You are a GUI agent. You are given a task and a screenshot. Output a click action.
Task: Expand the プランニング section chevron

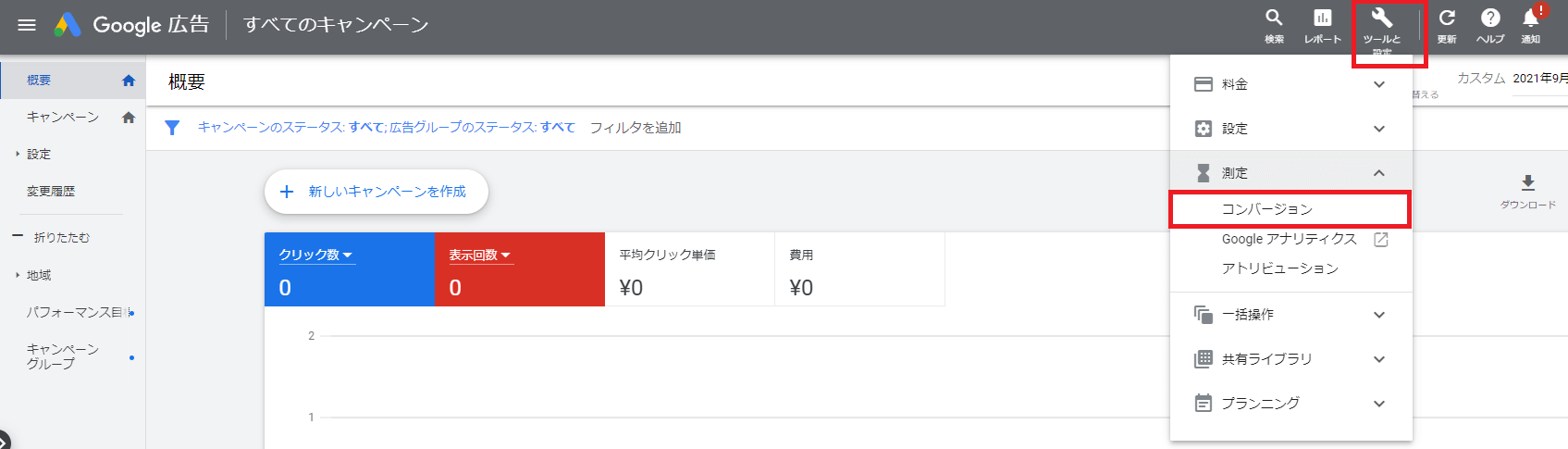pos(1379,404)
